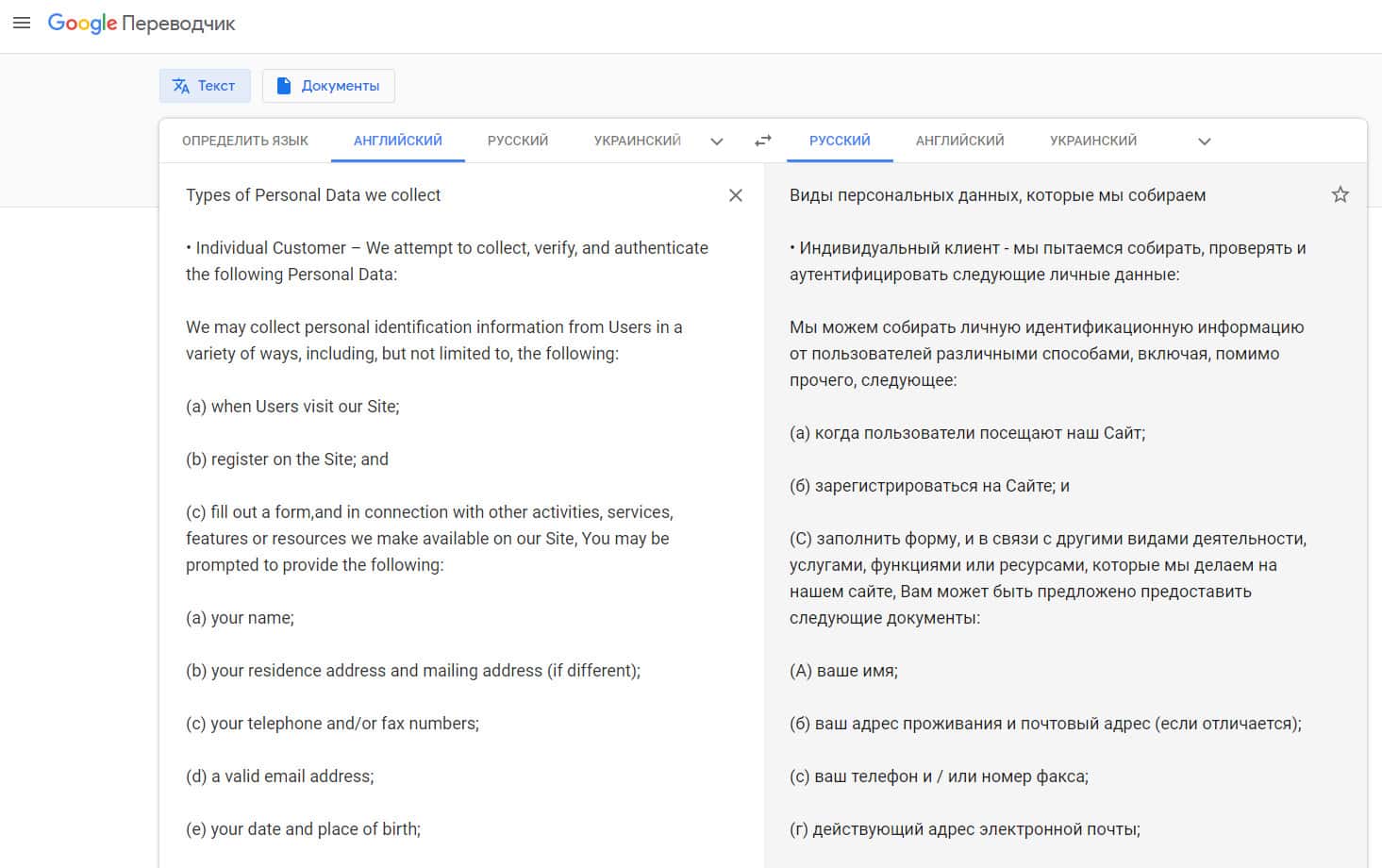Image resolution: width=1382 pixels, height=868 pixels.
Task: Select АНГЛИЙСКИЙ as source language
Action: (x=397, y=141)
